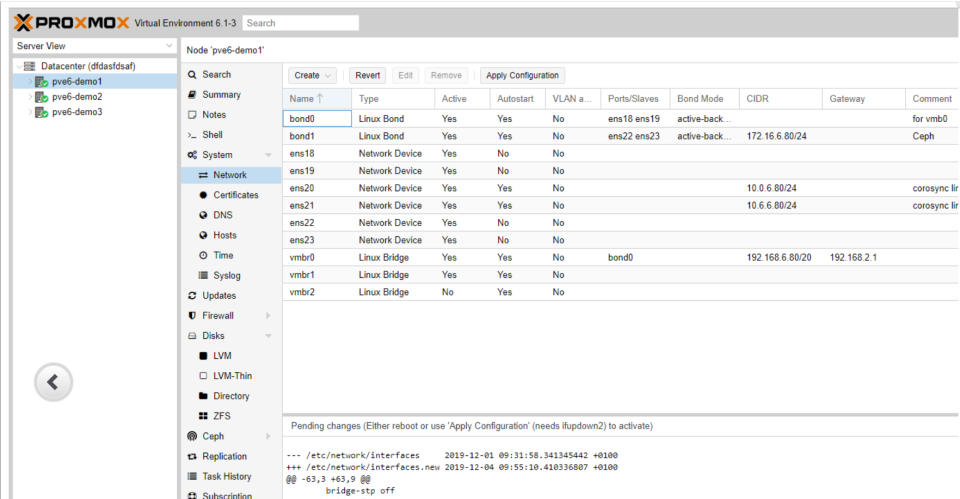Click the Directory folder icon
The image size is (960, 499).
click(203, 396)
